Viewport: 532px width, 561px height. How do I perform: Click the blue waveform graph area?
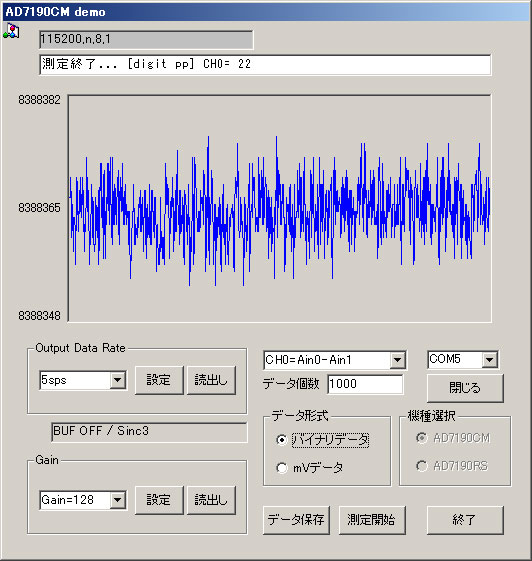279,209
